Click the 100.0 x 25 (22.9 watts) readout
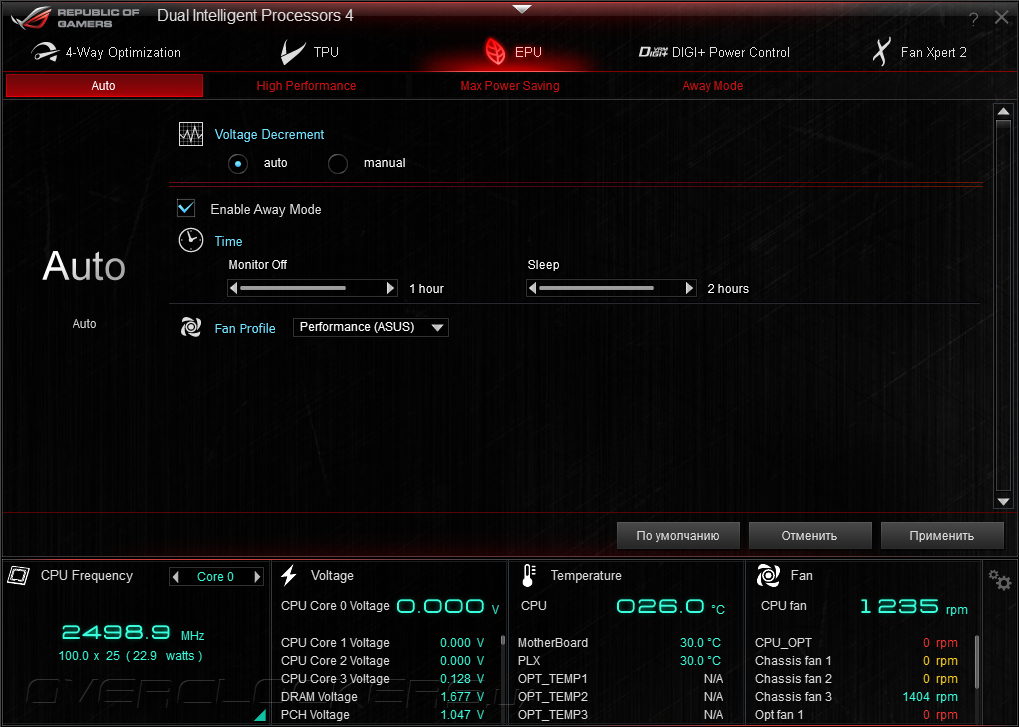Image resolution: width=1019 pixels, height=727 pixels. [x=131, y=656]
